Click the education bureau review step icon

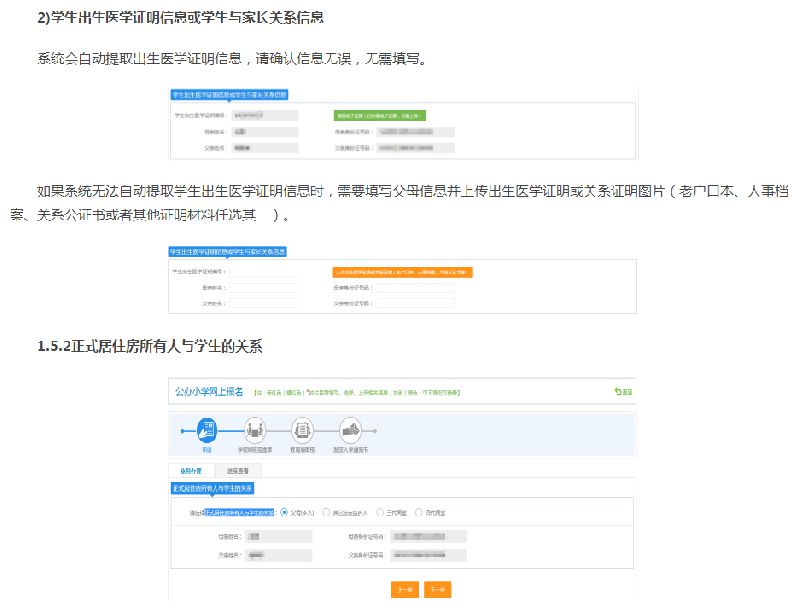coord(301,431)
